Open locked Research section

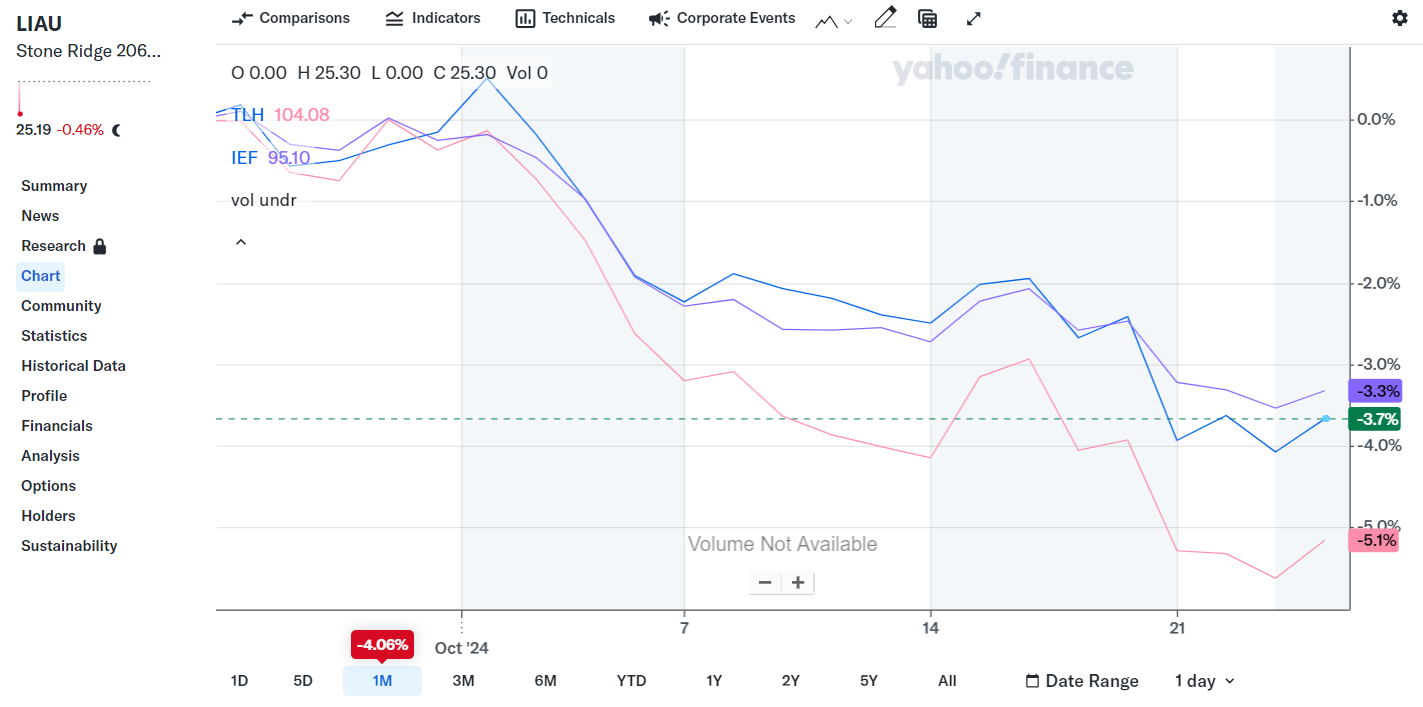click(x=64, y=246)
